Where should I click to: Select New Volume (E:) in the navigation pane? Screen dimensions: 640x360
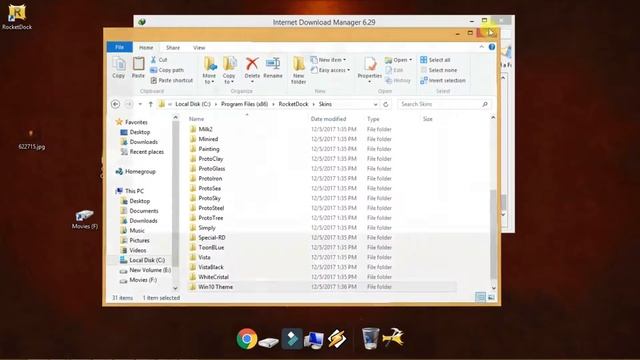(x=146, y=270)
